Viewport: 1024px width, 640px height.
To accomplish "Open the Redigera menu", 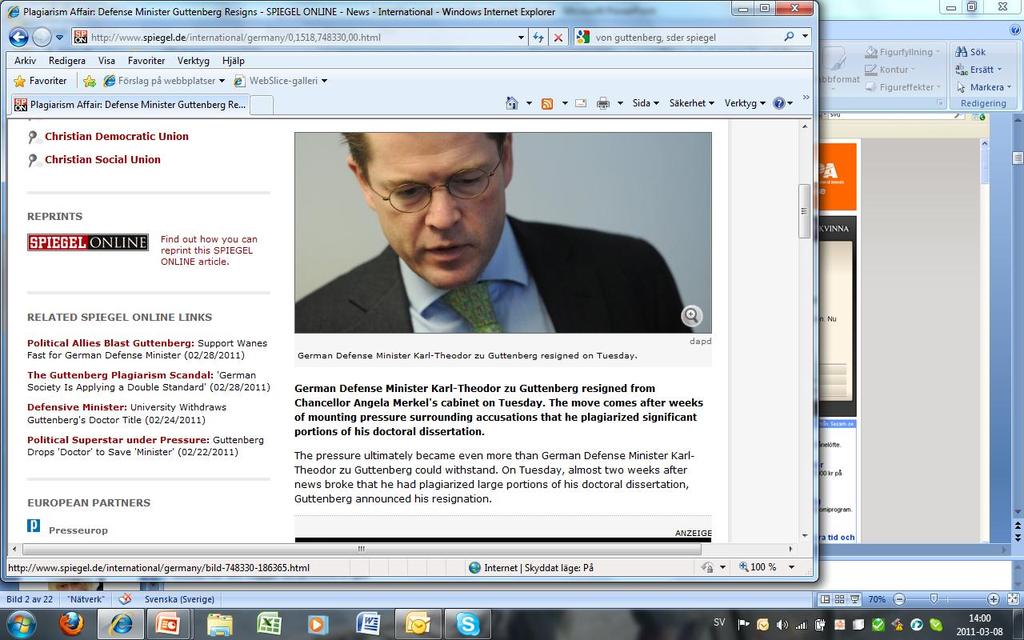I will tap(67, 61).
